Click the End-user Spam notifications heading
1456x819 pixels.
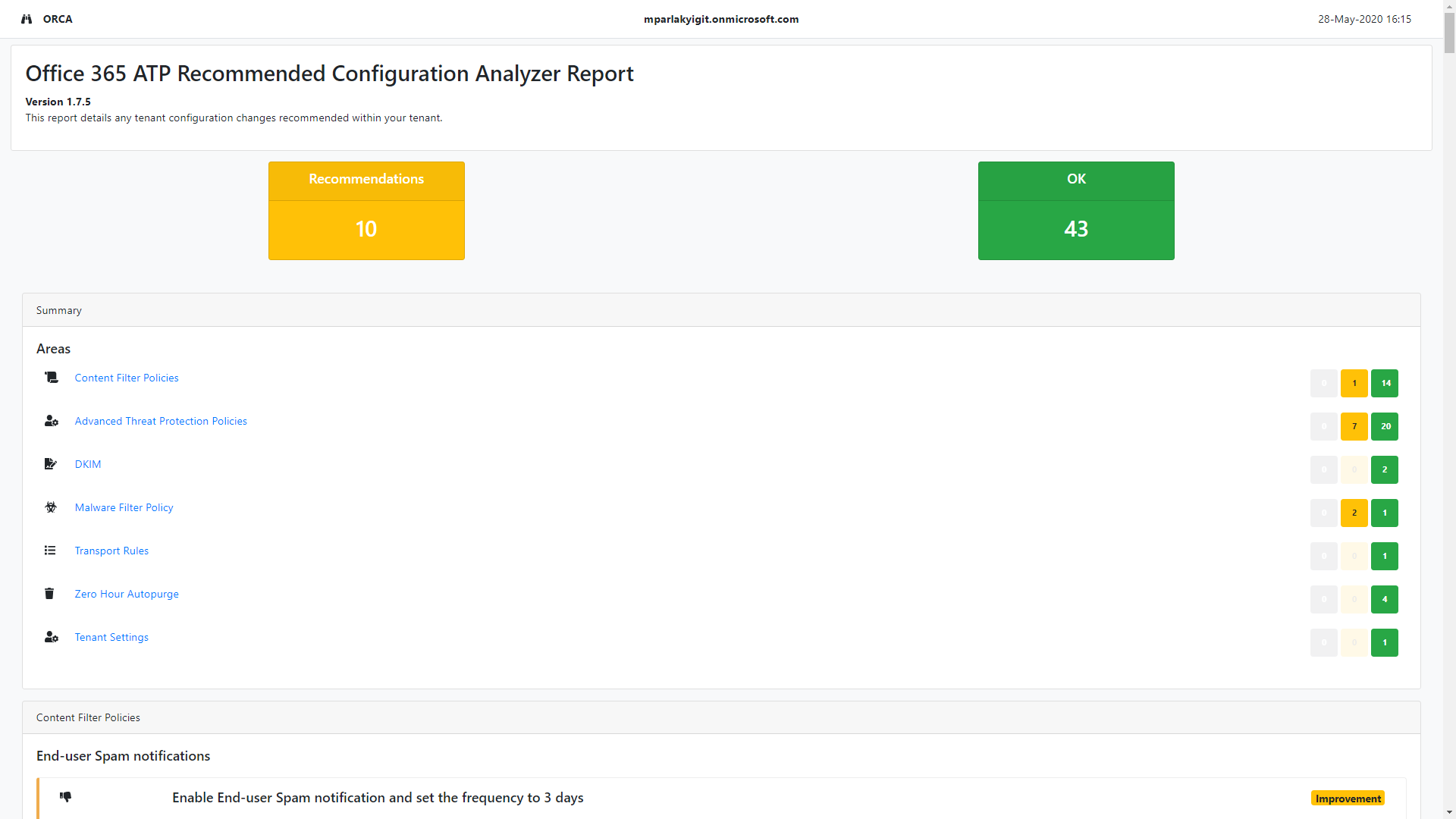pos(123,756)
